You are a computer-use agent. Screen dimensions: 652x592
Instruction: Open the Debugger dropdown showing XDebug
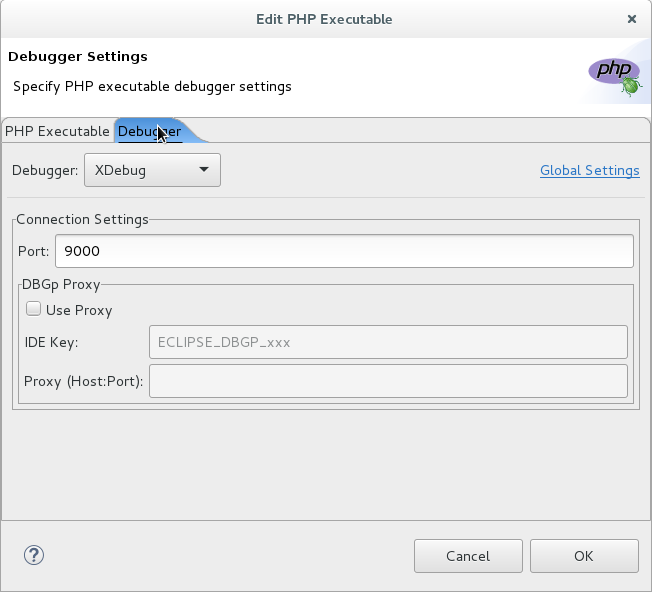coord(152,170)
